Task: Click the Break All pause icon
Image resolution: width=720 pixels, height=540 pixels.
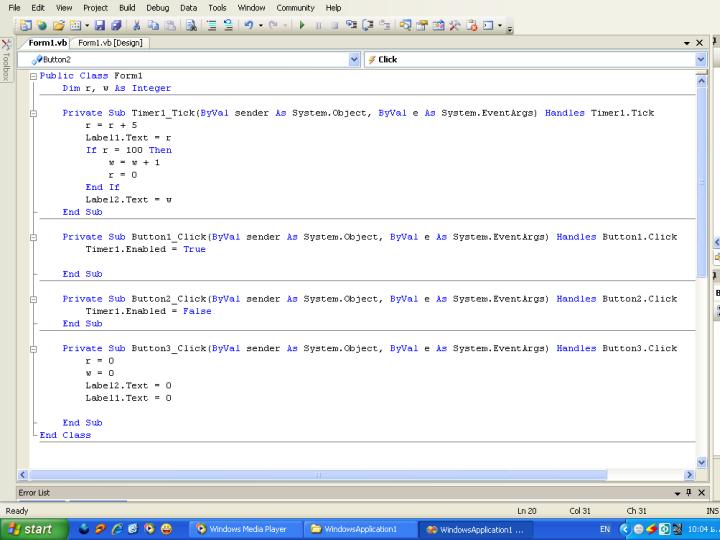Action: 318,25
